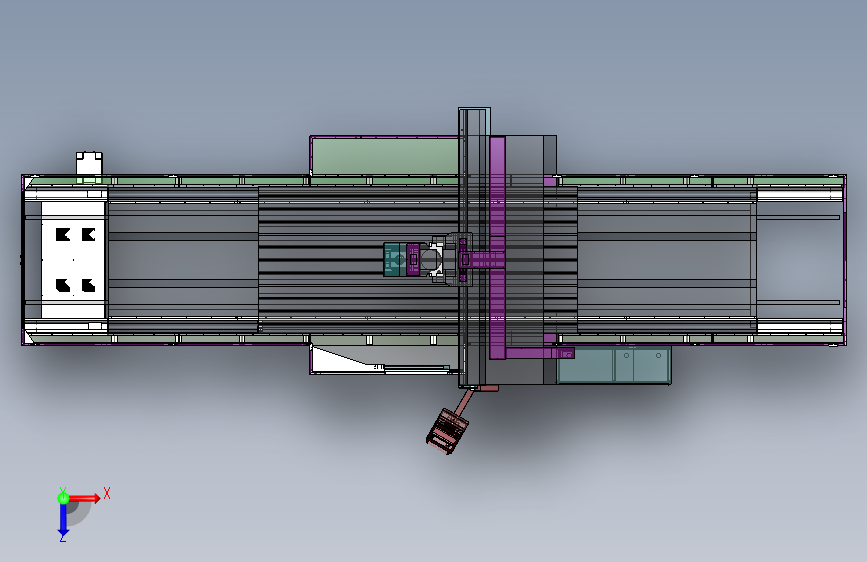Select the teal spindle motor at machine center

coord(395,259)
